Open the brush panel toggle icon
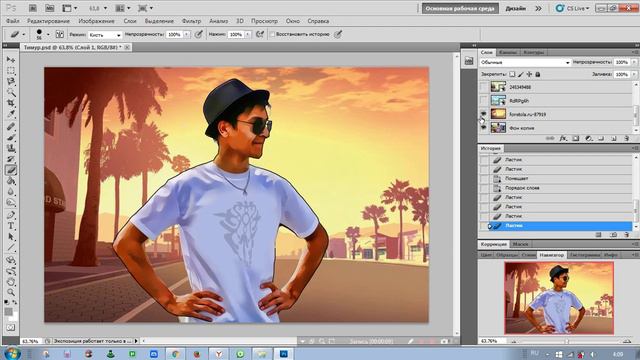 [x=60, y=34]
